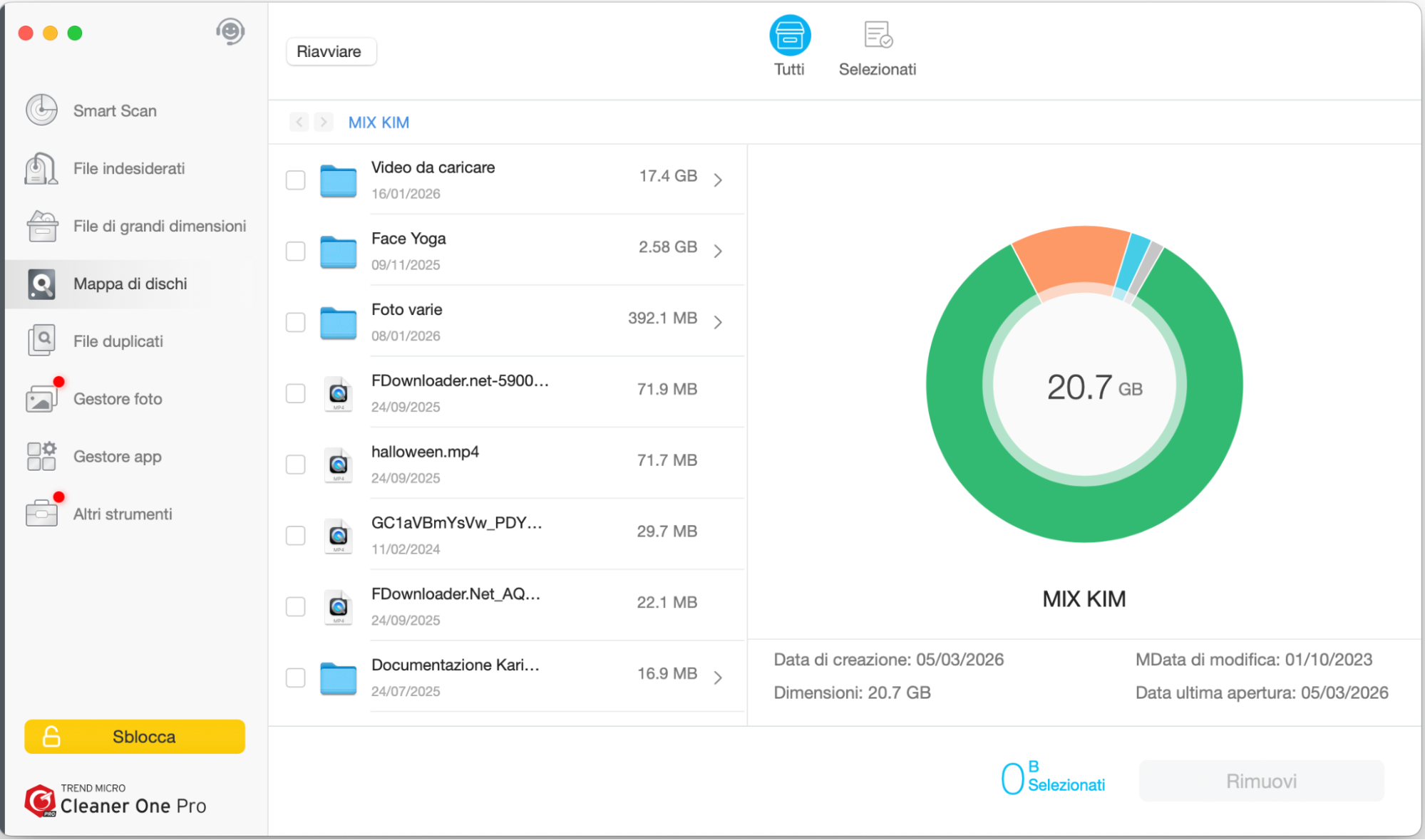This screenshot has width=1425, height=840.
Task: Click the Altri strumenti toolbox icon
Action: coord(41,514)
